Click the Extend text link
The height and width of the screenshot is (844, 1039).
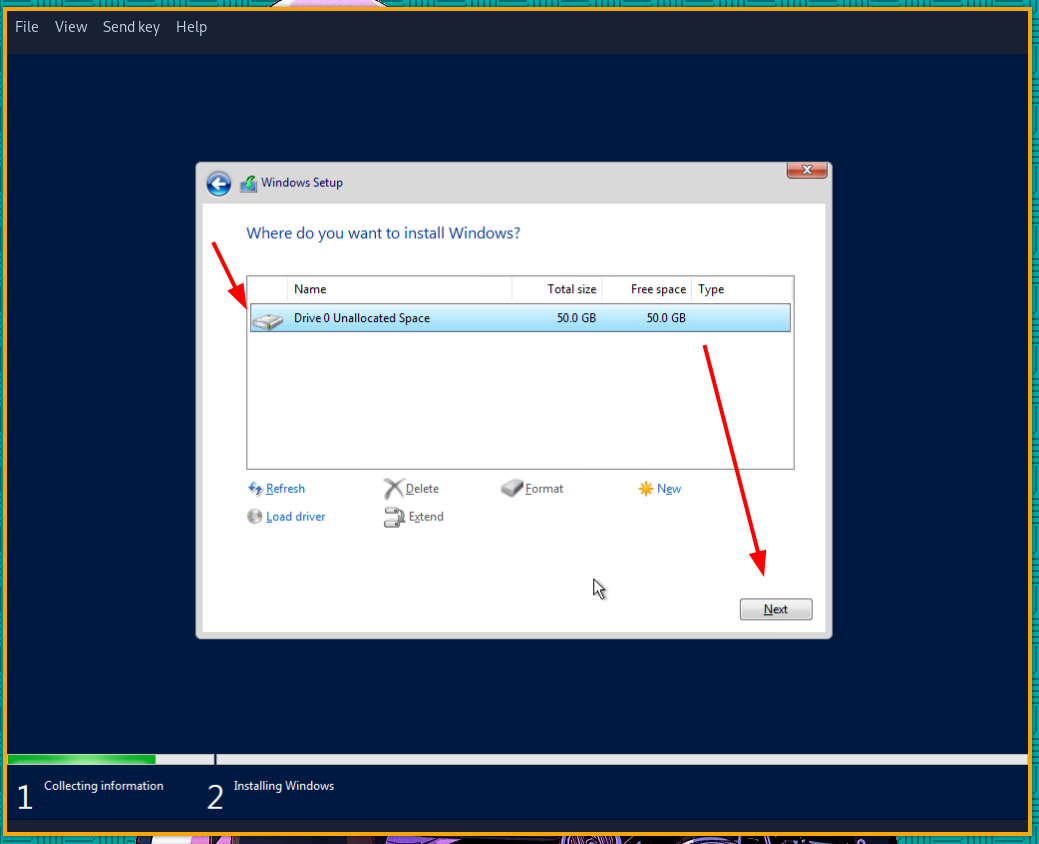point(426,517)
